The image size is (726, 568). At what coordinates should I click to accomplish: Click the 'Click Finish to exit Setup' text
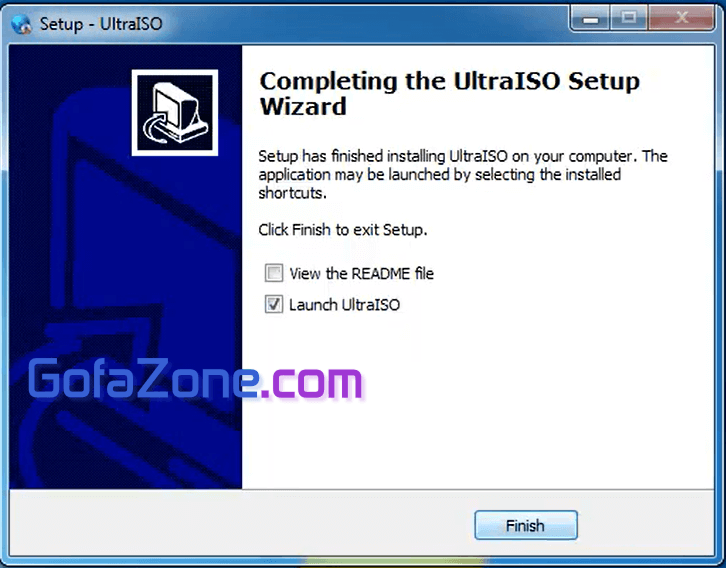(x=343, y=230)
